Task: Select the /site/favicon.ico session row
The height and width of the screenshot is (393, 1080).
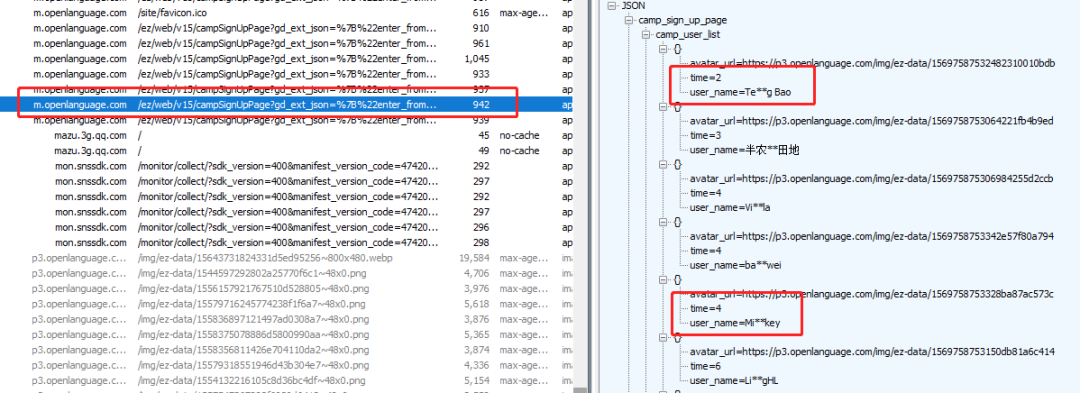Action: [x=286, y=12]
